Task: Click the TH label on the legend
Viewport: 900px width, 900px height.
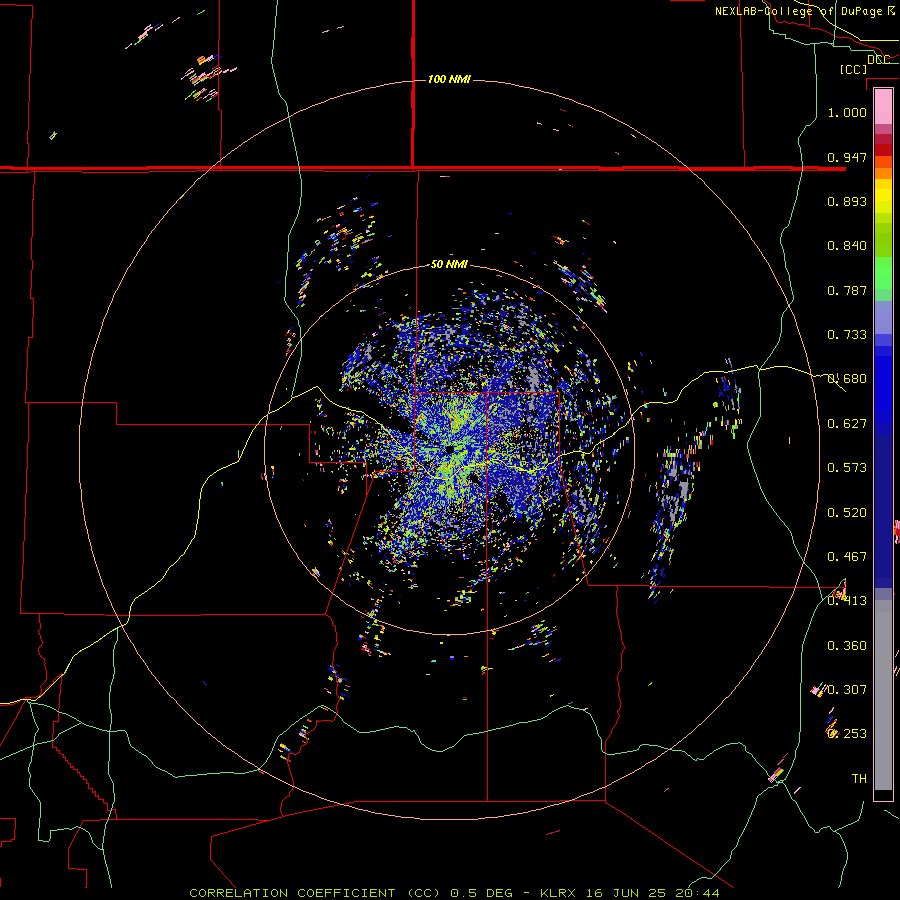Action: pos(859,779)
